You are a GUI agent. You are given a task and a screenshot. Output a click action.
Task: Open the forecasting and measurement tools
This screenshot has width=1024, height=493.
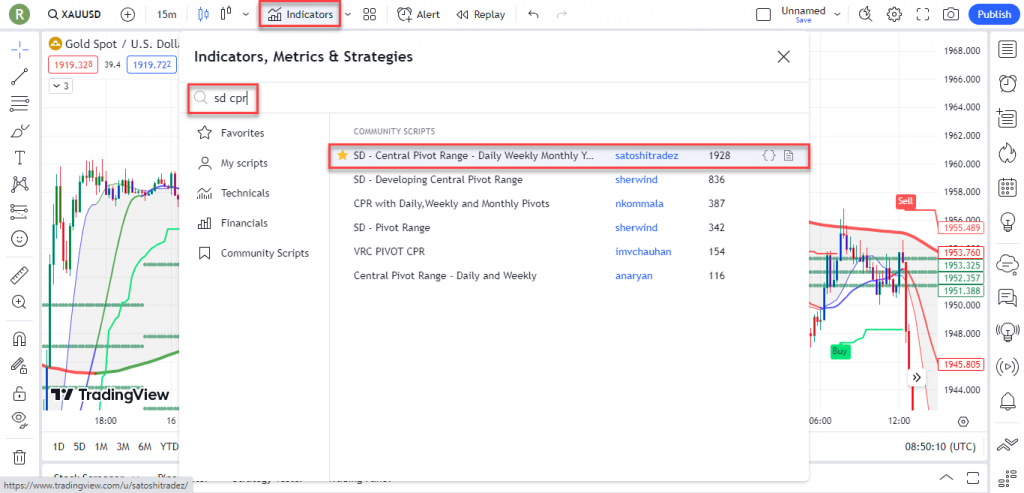20,212
